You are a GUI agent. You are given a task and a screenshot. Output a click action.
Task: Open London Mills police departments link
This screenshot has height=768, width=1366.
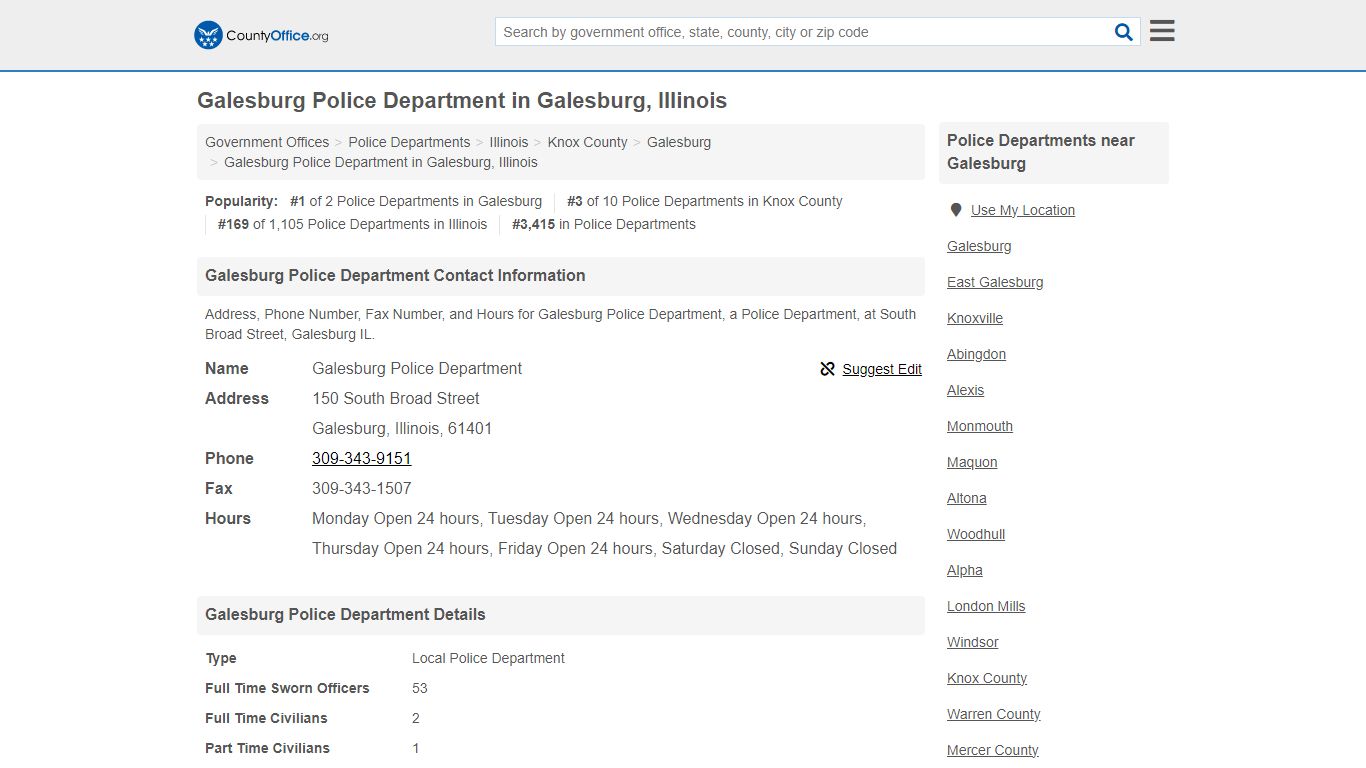[986, 606]
